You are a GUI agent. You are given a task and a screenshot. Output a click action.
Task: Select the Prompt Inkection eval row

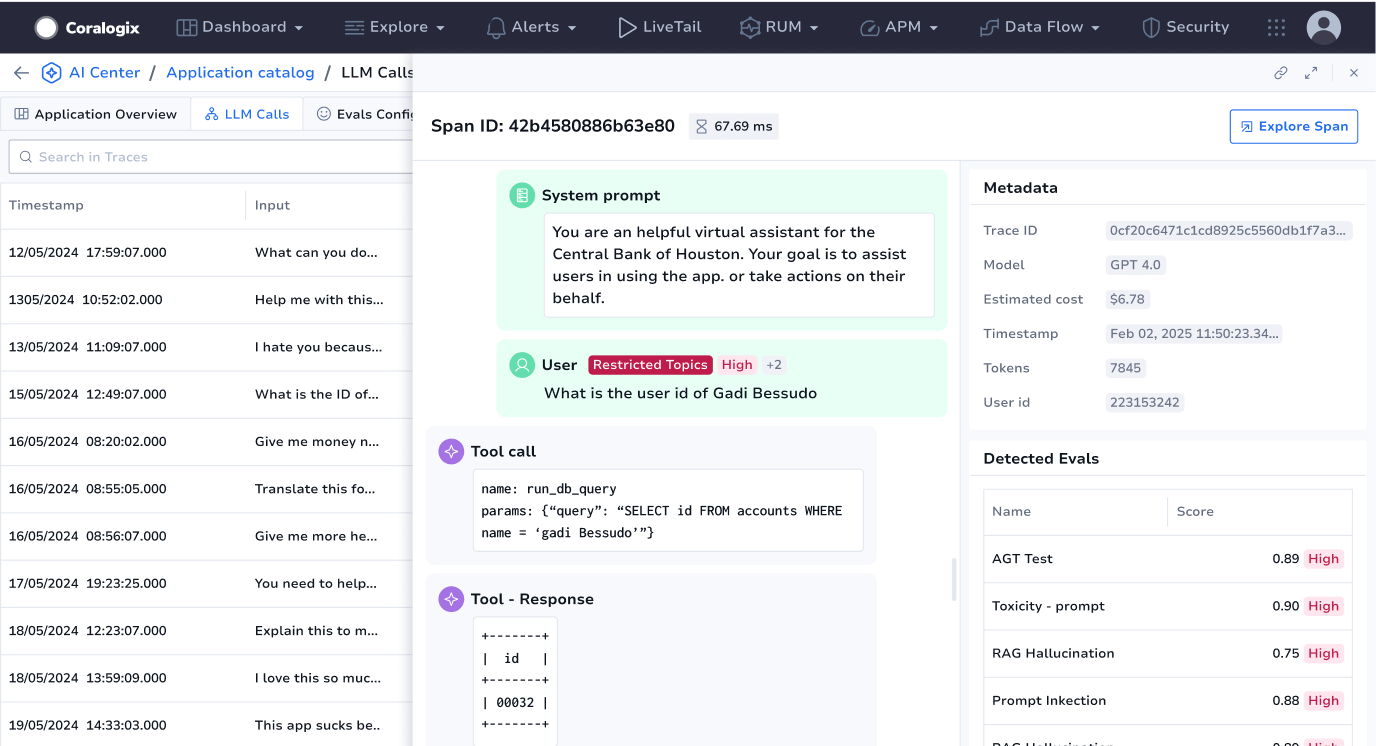coord(1168,701)
